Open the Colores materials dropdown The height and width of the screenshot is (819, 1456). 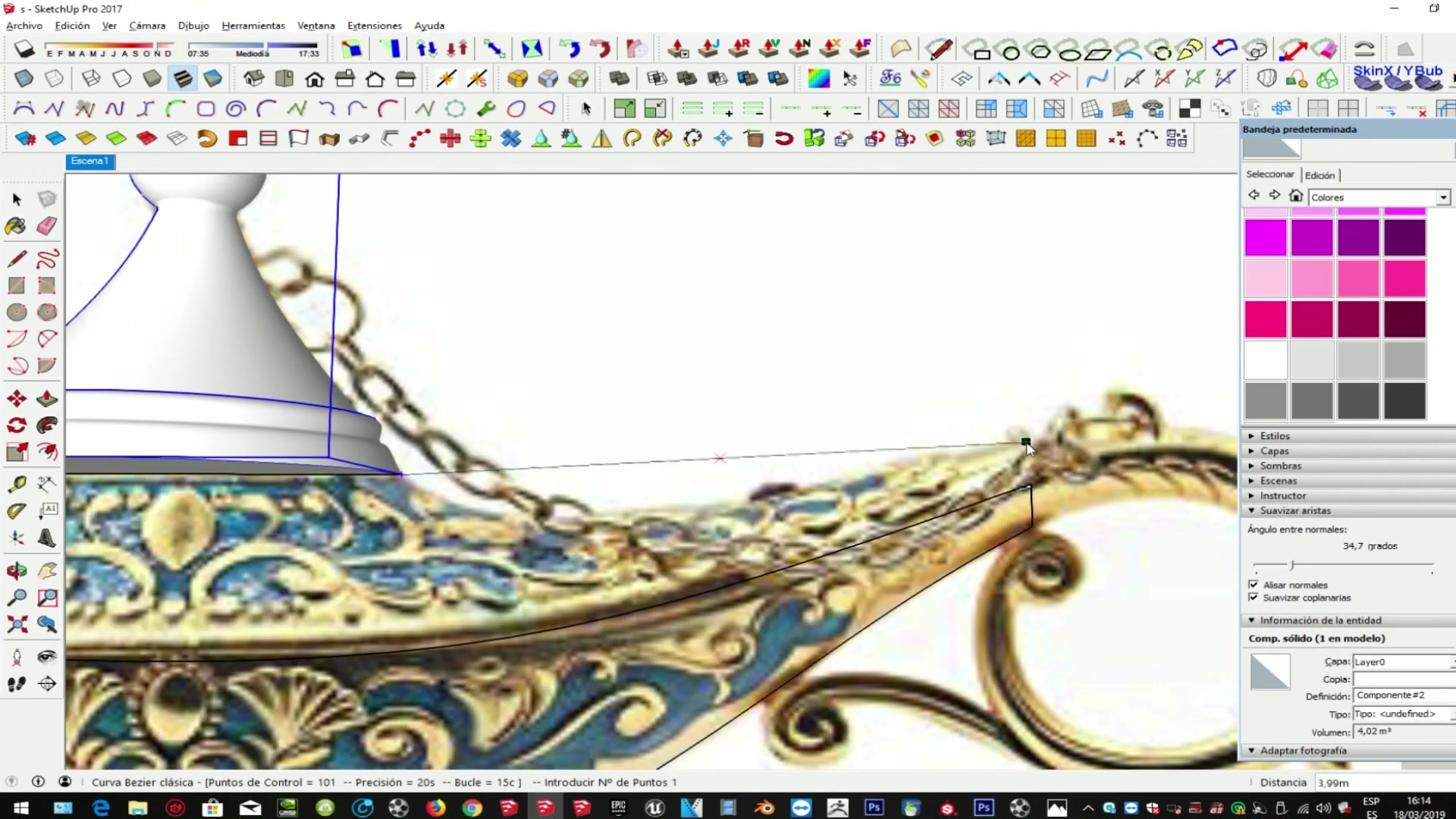pyautogui.click(x=1443, y=197)
